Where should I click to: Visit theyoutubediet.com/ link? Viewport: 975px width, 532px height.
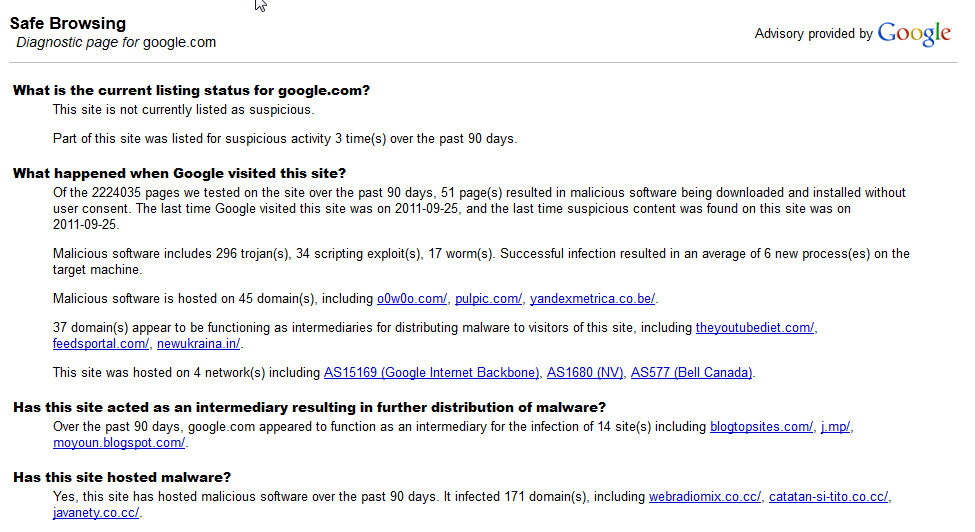tap(754, 328)
